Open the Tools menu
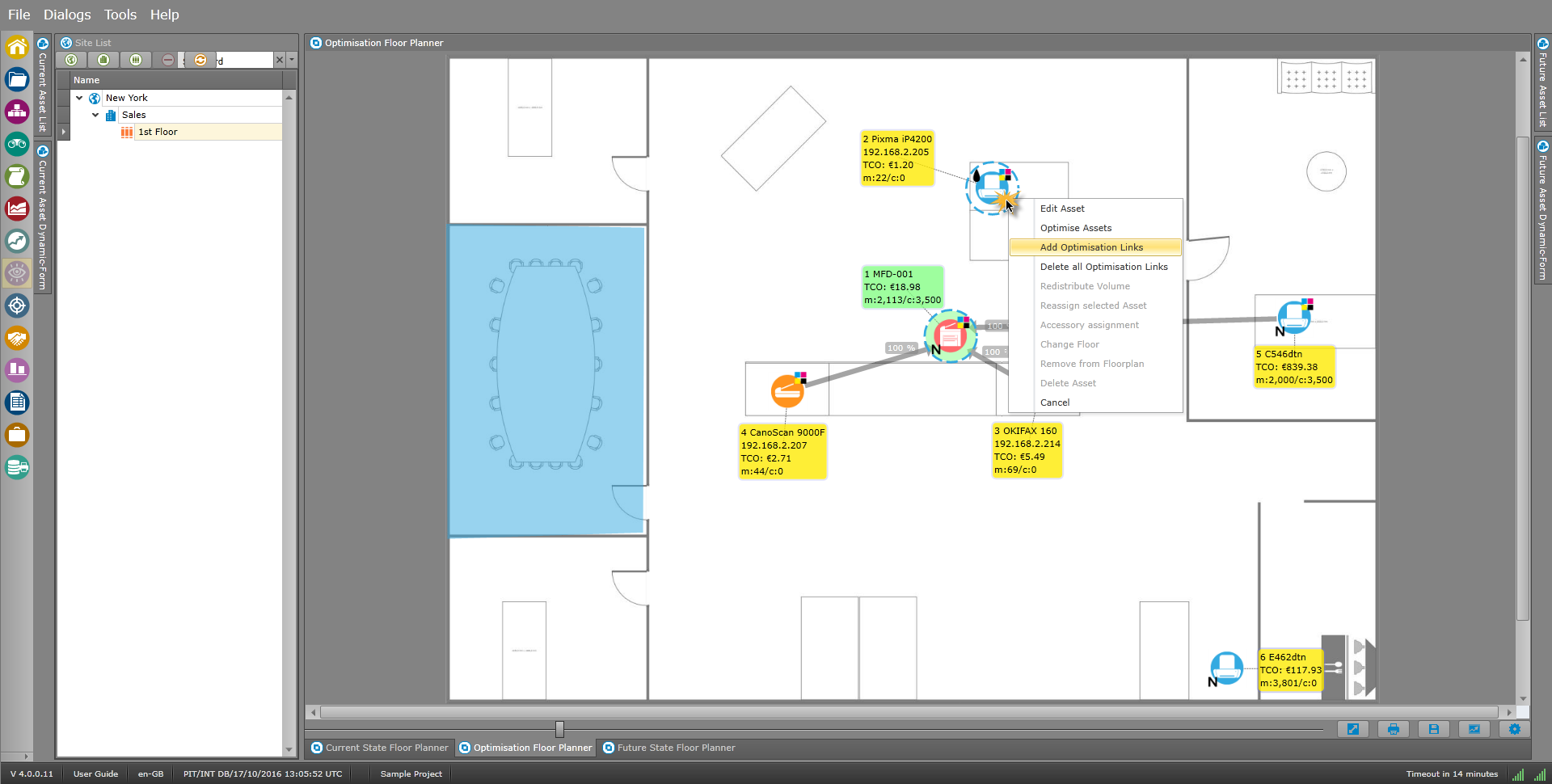The height and width of the screenshot is (784, 1552). [120, 15]
